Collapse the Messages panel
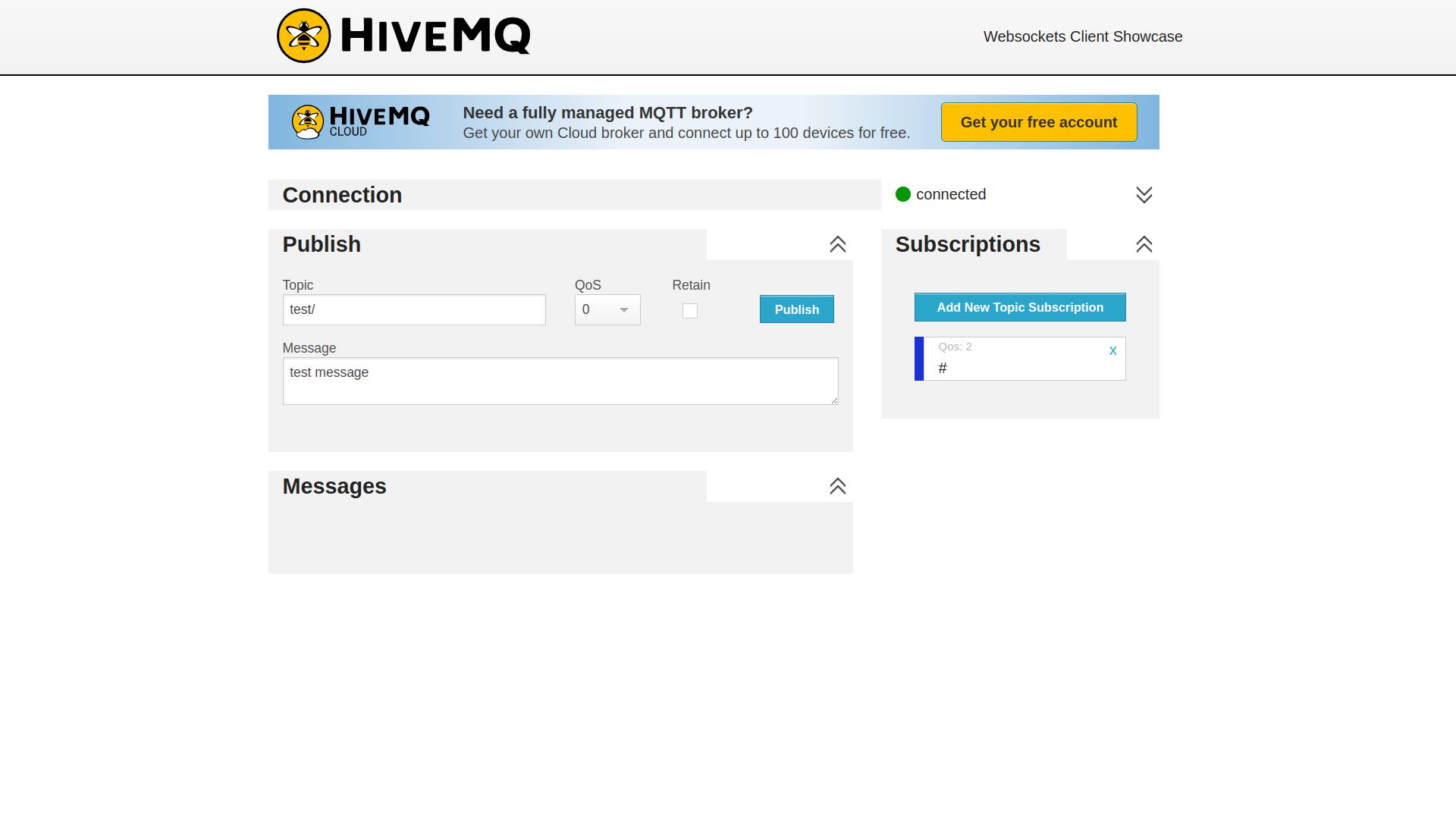Viewport: 1456px width, 819px height. point(837,486)
